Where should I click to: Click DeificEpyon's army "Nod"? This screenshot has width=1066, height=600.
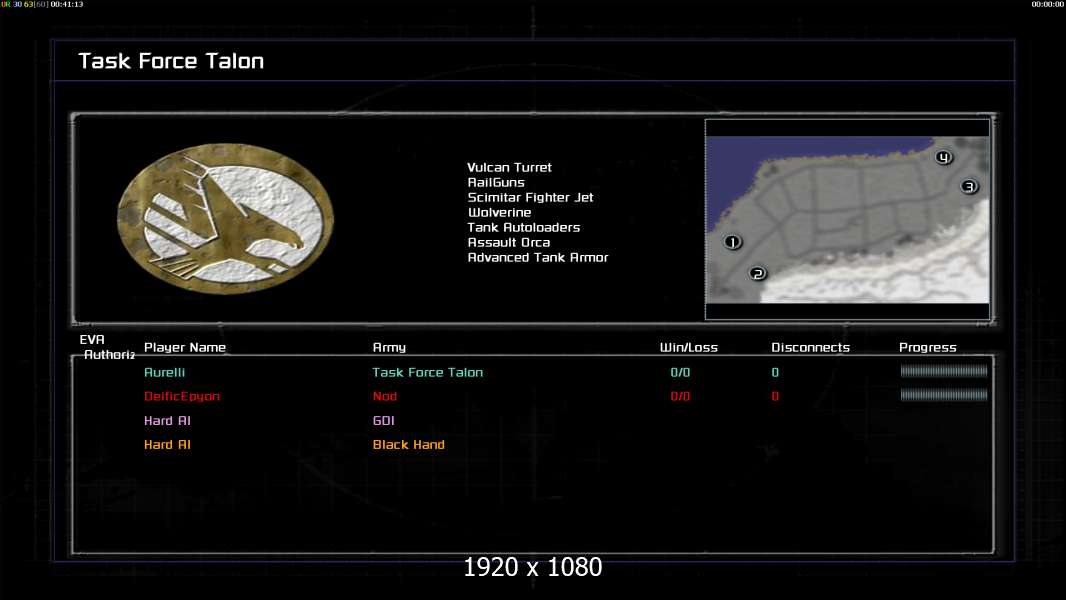pos(385,396)
